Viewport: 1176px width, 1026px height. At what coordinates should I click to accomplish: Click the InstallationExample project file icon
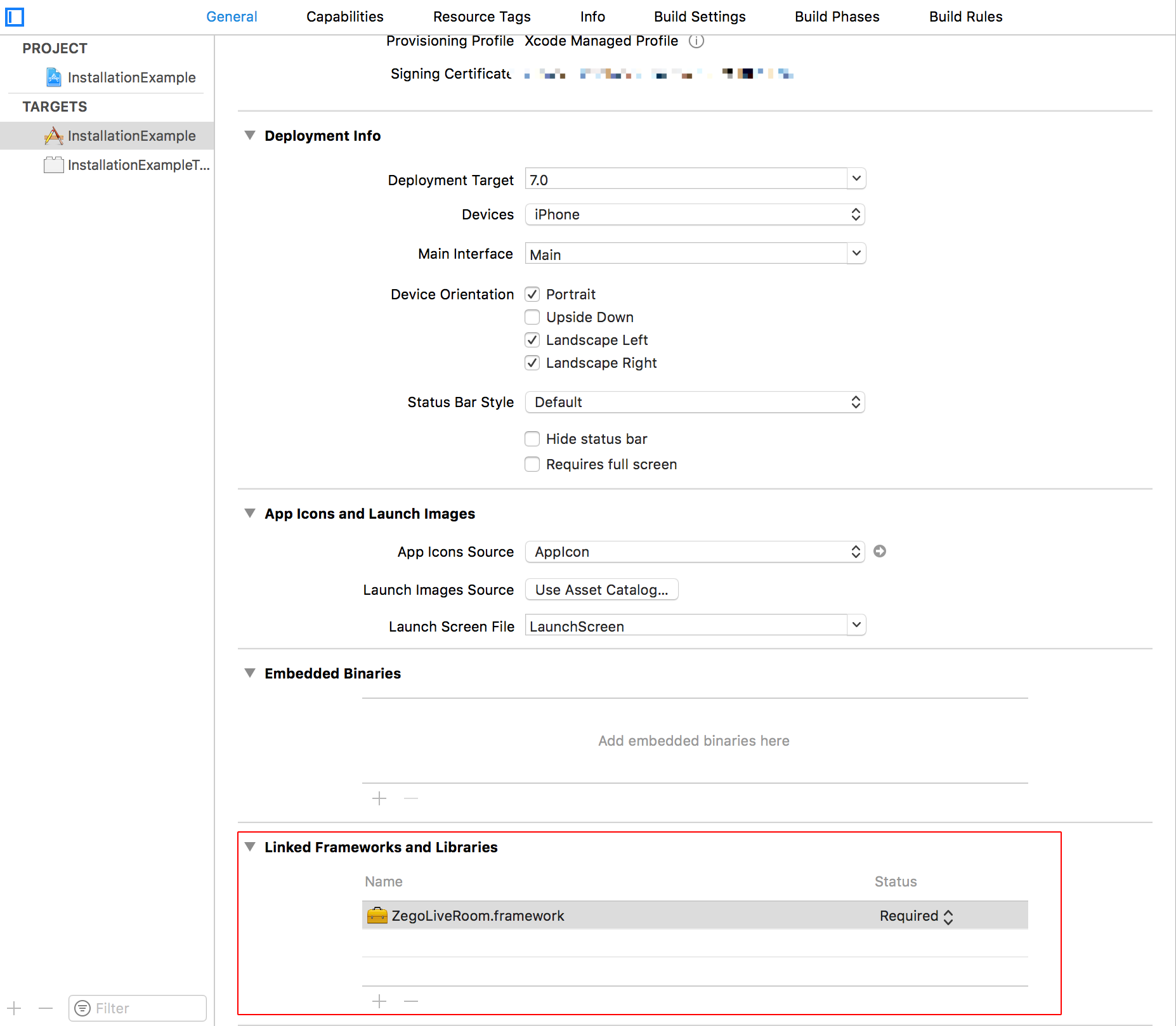point(54,77)
